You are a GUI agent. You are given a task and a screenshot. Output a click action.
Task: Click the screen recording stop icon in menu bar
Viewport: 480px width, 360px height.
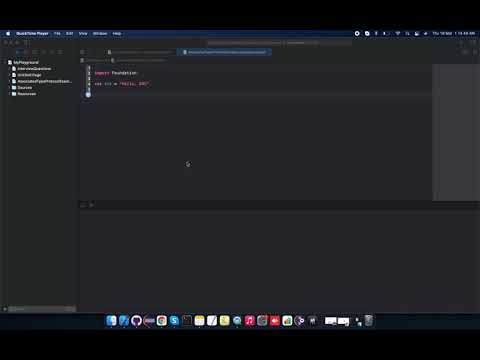click(x=357, y=34)
